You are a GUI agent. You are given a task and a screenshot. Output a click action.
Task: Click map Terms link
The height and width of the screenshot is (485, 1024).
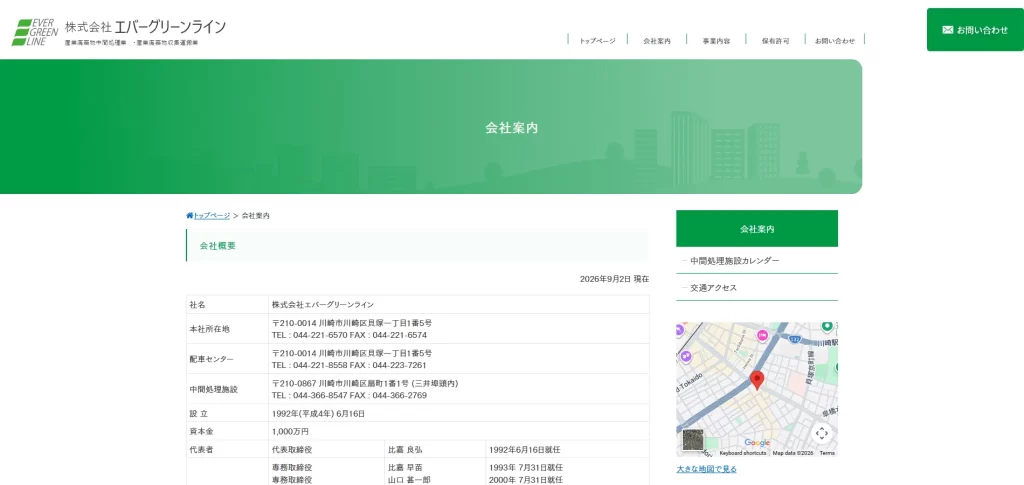(827, 453)
